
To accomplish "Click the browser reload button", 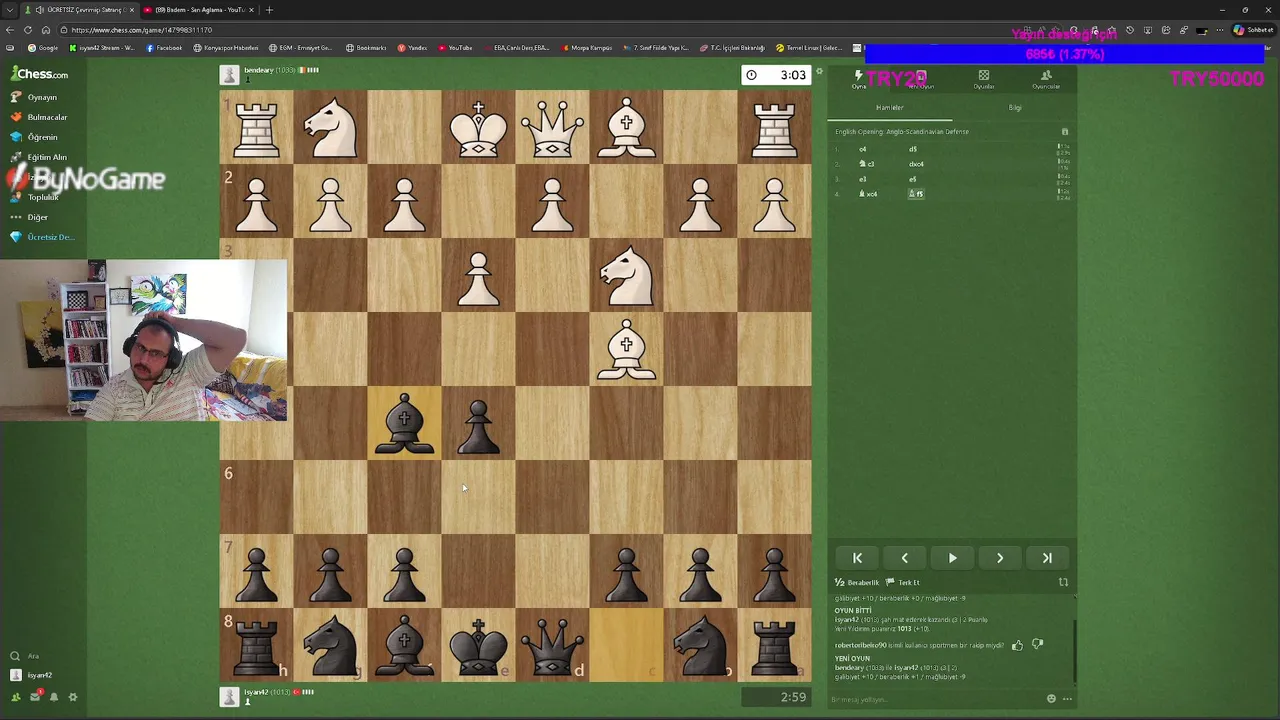I will 29,30.
